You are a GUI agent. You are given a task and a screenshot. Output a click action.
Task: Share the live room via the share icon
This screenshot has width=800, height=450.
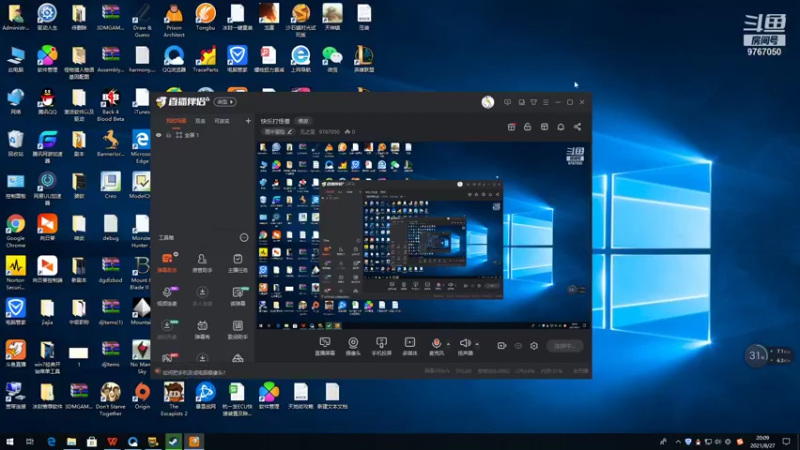click(578, 127)
